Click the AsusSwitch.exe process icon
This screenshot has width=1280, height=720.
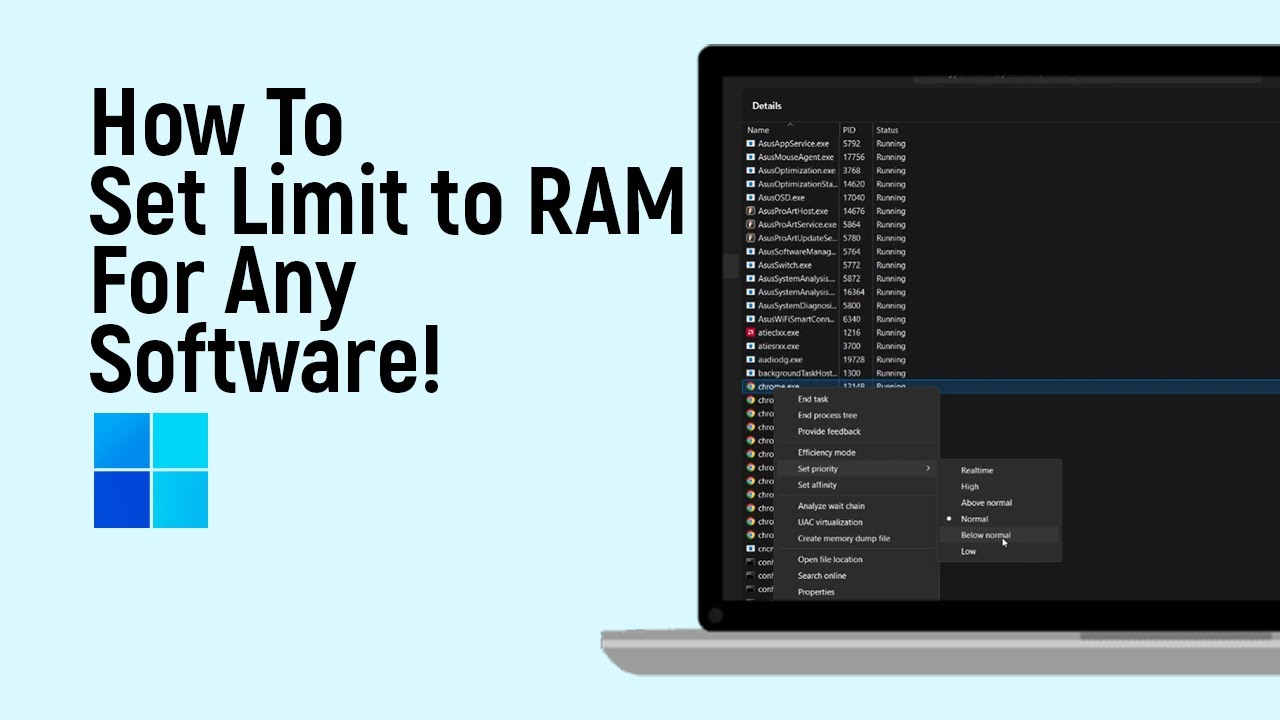(750, 265)
